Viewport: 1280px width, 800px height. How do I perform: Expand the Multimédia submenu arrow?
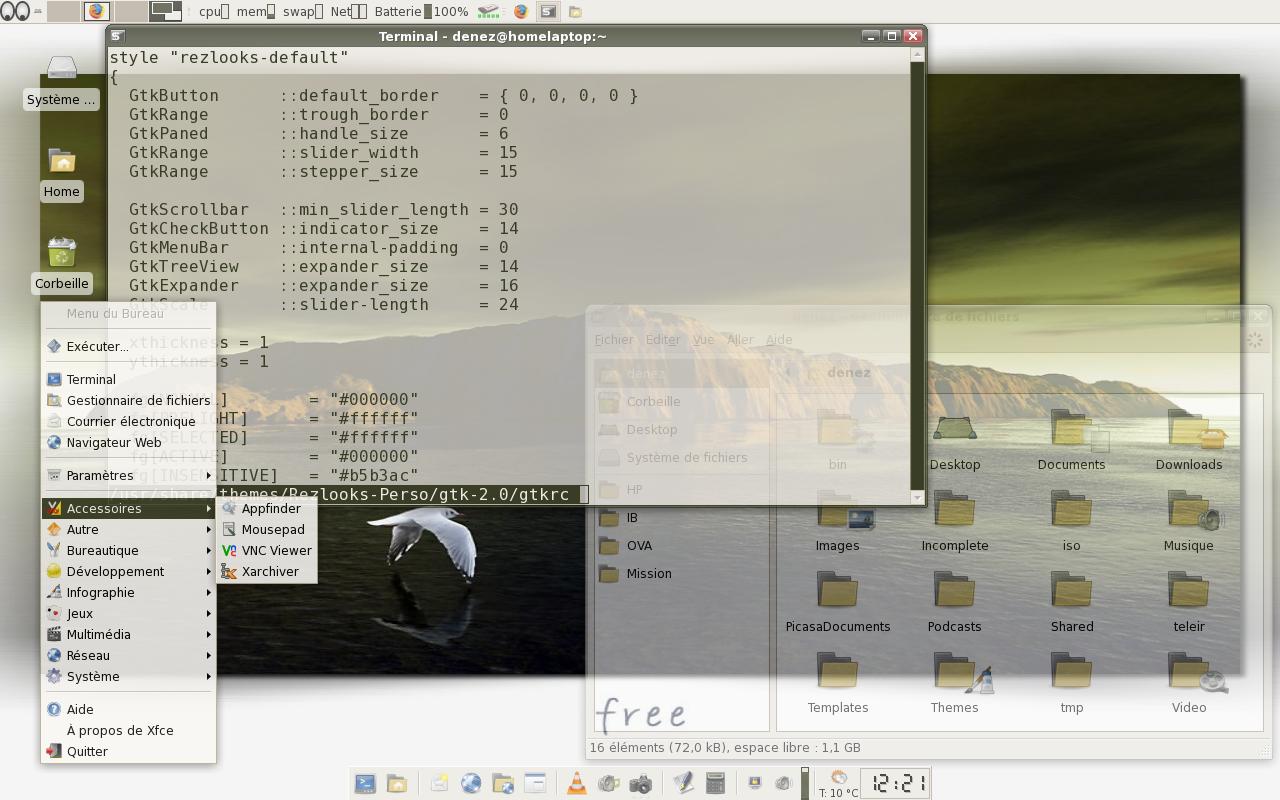[x=209, y=634]
